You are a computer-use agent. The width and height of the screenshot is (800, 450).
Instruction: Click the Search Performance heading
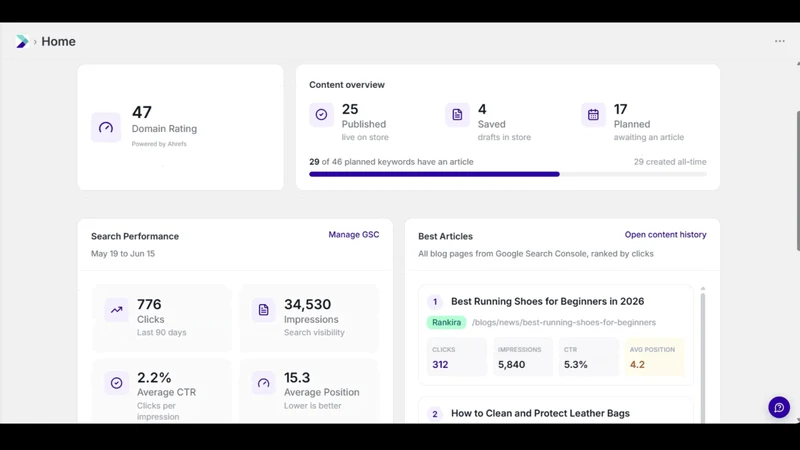pyautogui.click(x=135, y=236)
